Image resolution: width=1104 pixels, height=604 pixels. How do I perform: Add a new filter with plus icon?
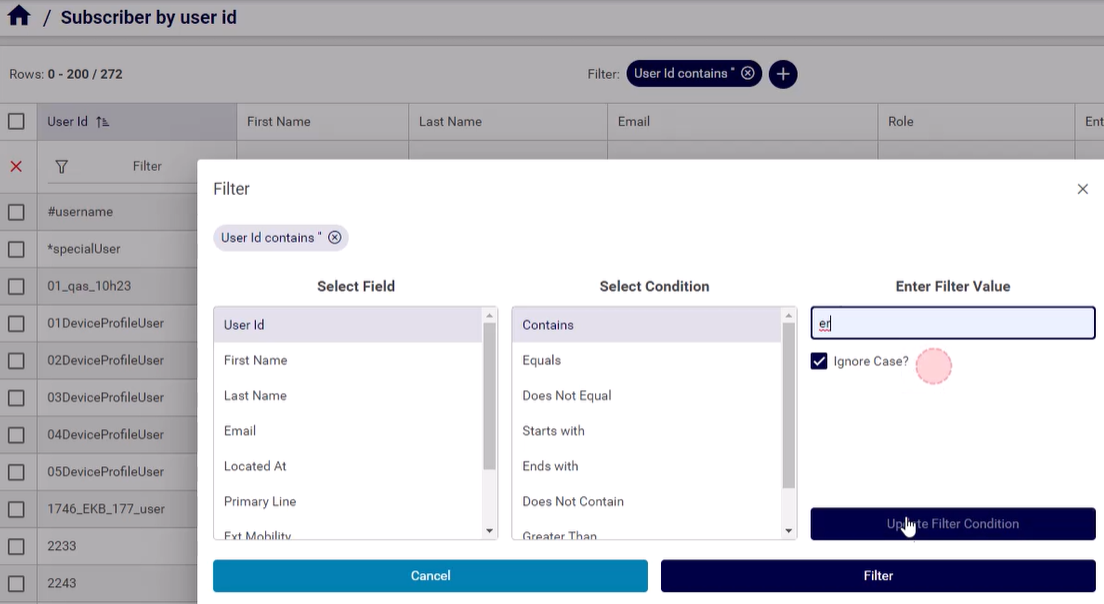click(783, 74)
